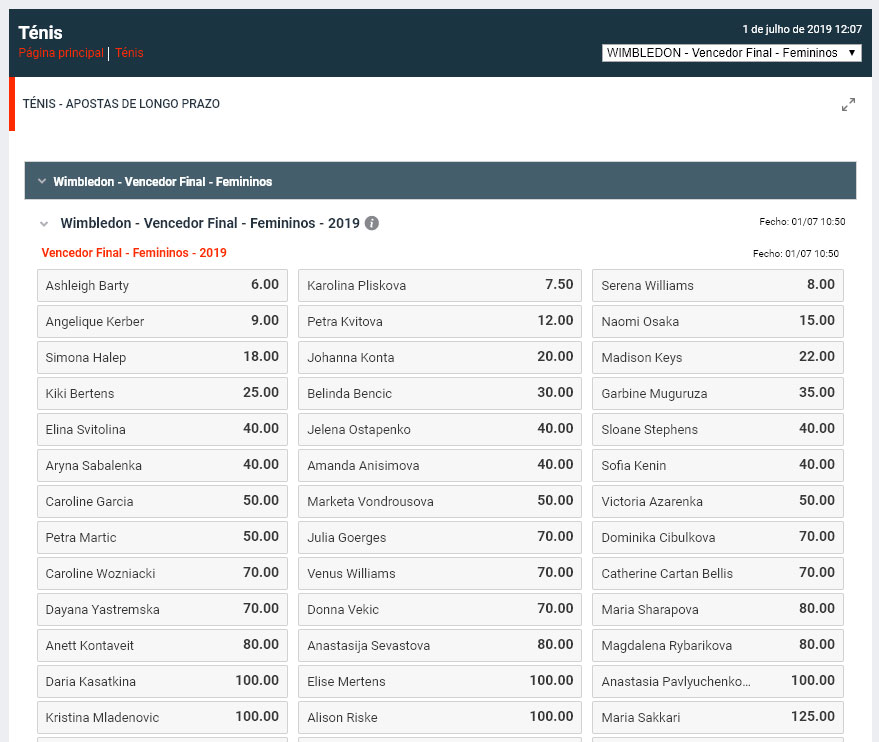Select Dayana Yastremska 70.00
This screenshot has height=742, width=879.
(x=163, y=609)
